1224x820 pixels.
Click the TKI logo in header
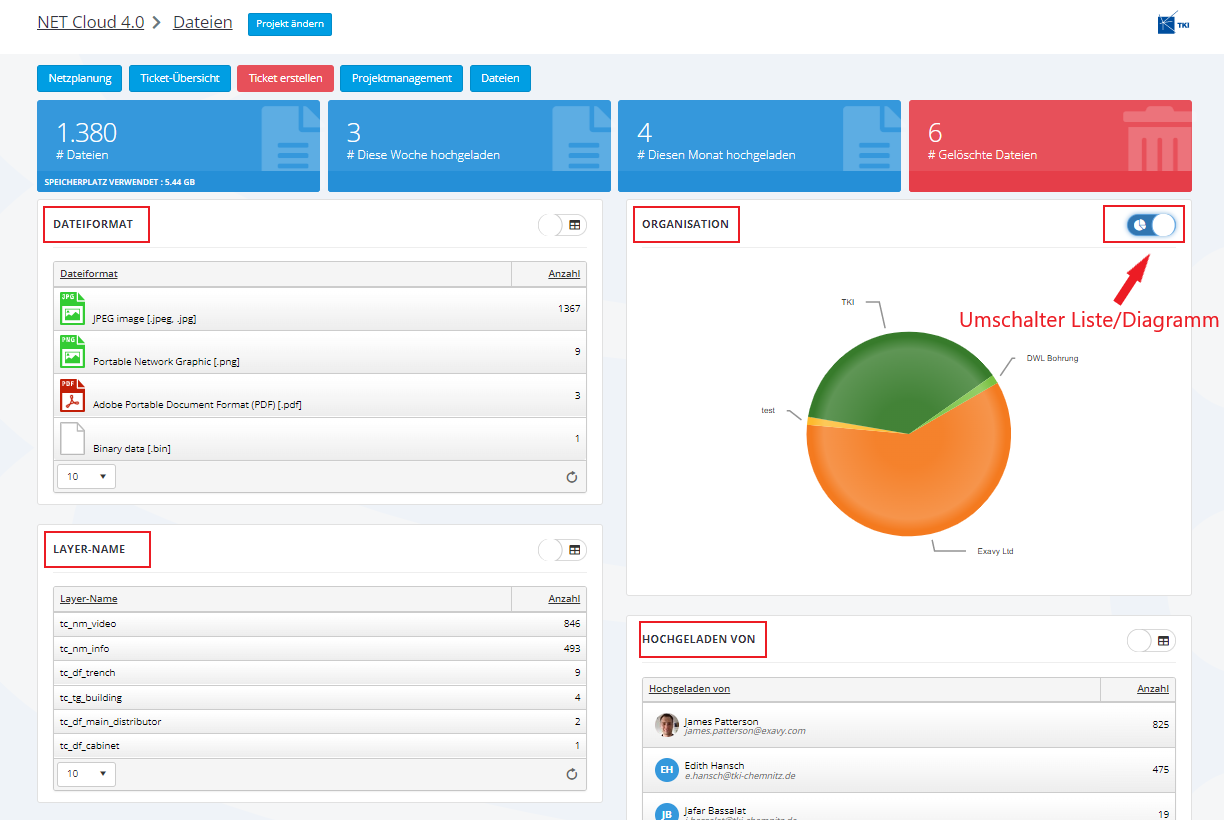click(1173, 23)
